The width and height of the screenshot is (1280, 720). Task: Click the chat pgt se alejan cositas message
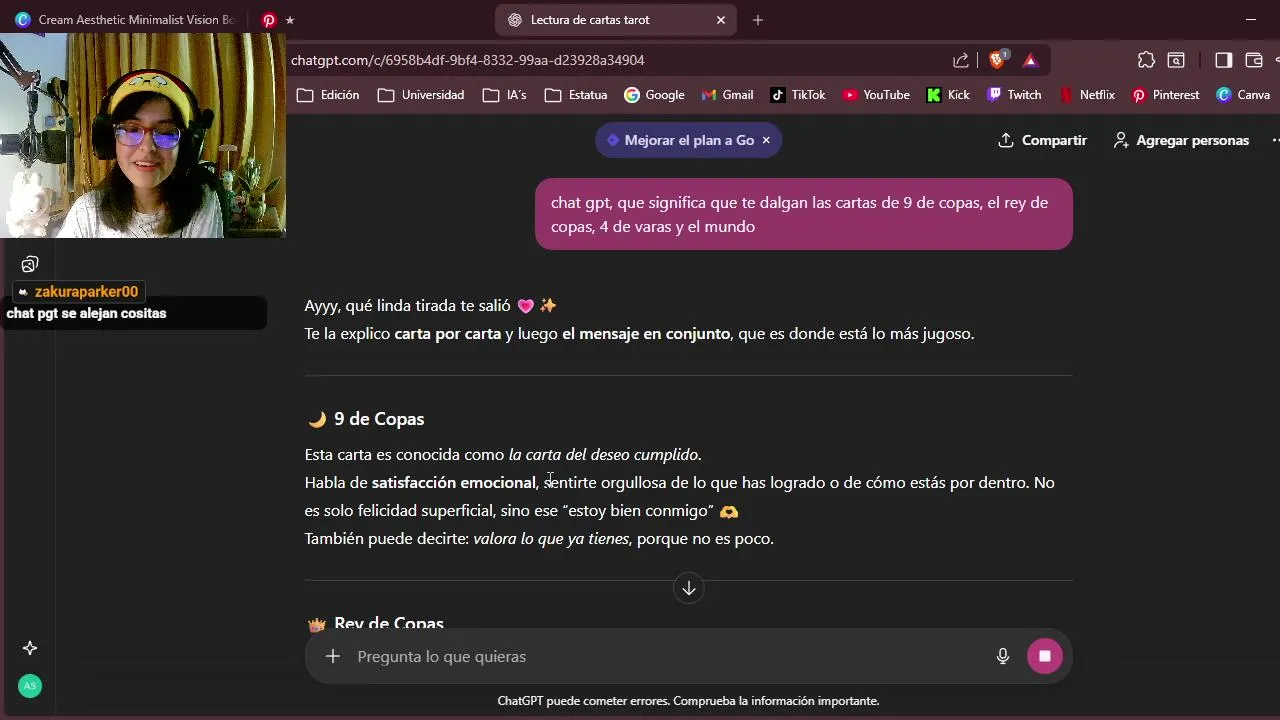point(86,313)
